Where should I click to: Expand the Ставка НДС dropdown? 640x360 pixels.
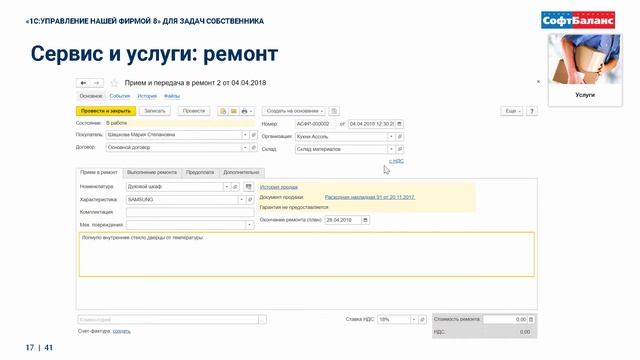(414, 320)
